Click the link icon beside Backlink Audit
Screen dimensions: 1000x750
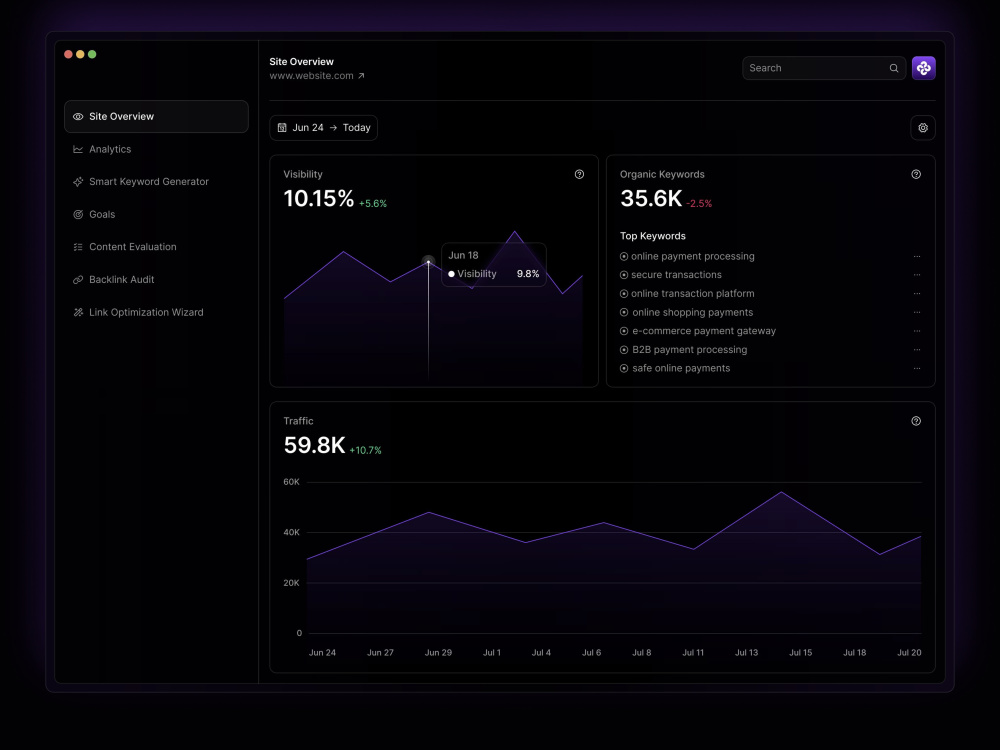[x=78, y=279]
